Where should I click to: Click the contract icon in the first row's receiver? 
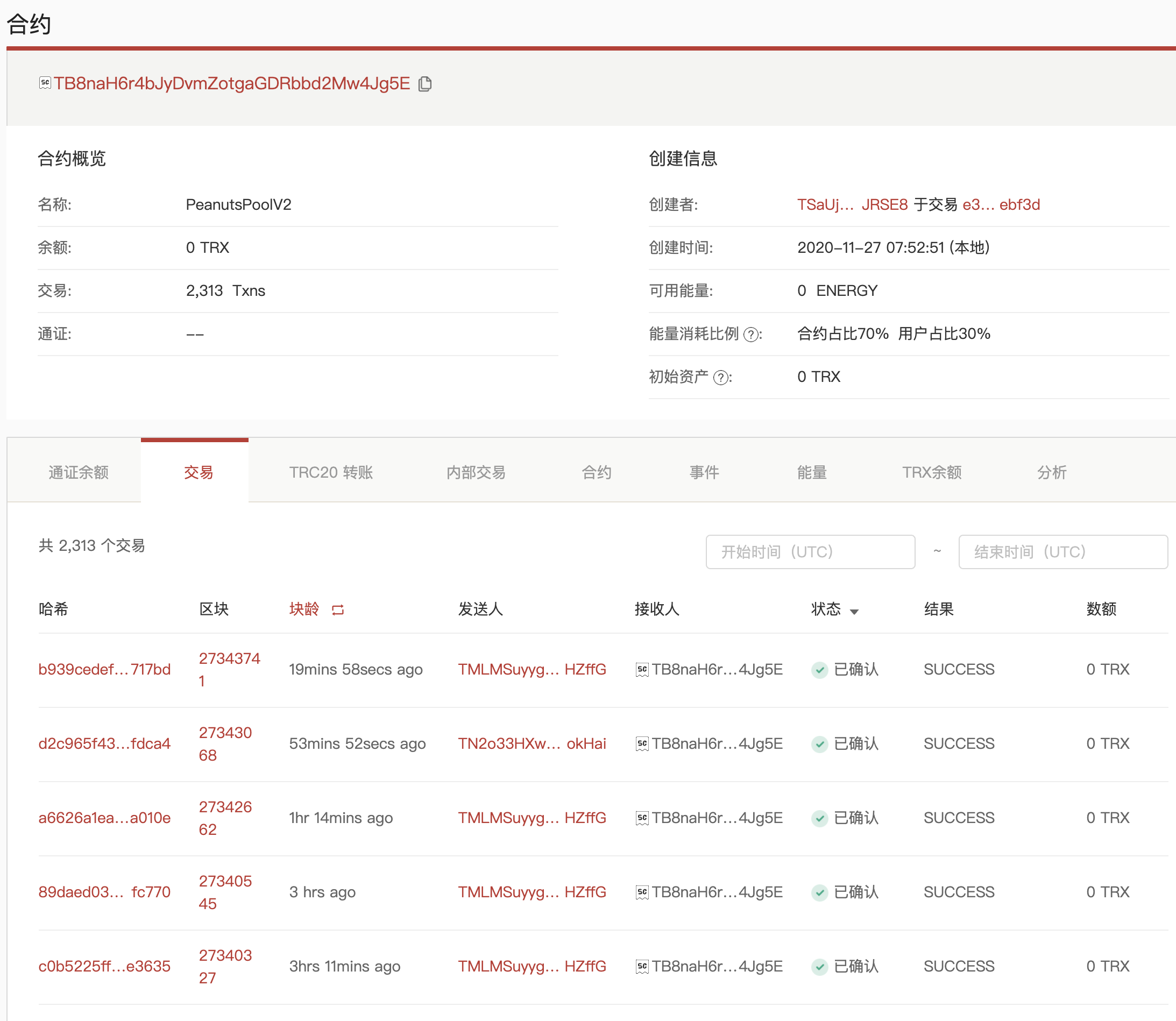pos(642,670)
